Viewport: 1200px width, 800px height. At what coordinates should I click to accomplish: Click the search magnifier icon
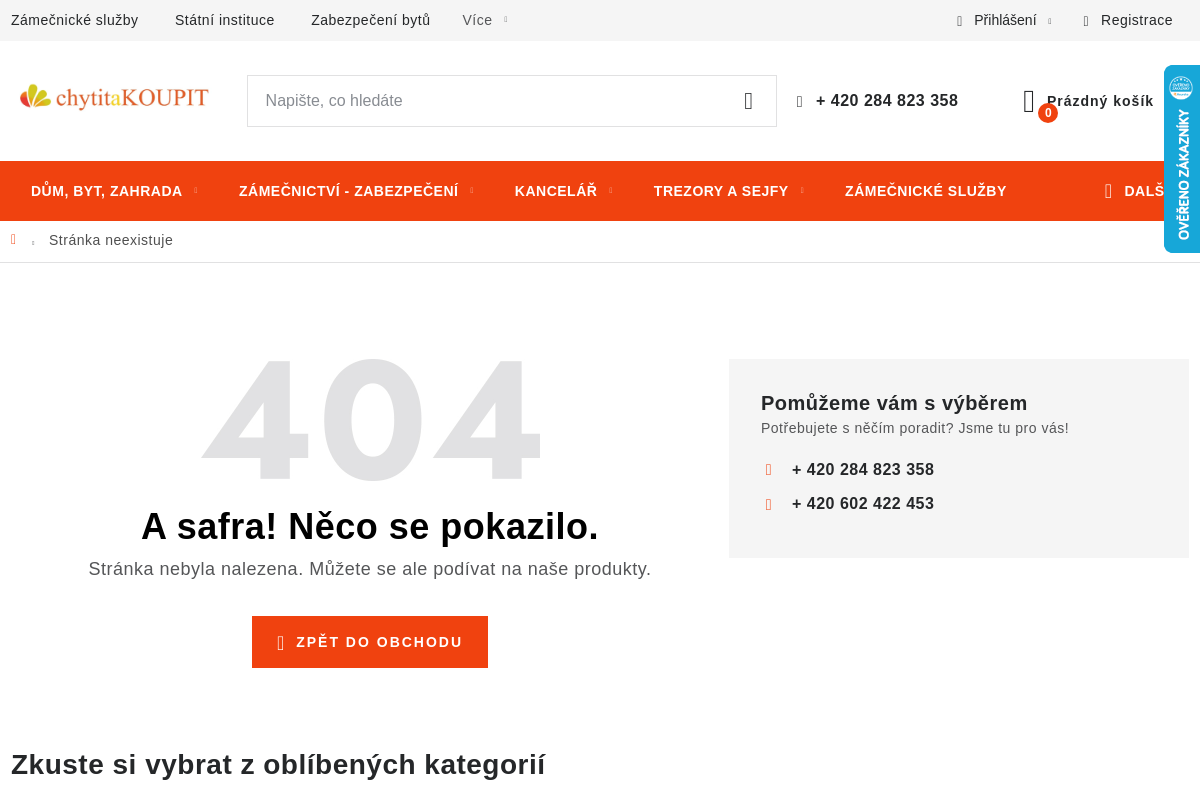[x=748, y=100]
